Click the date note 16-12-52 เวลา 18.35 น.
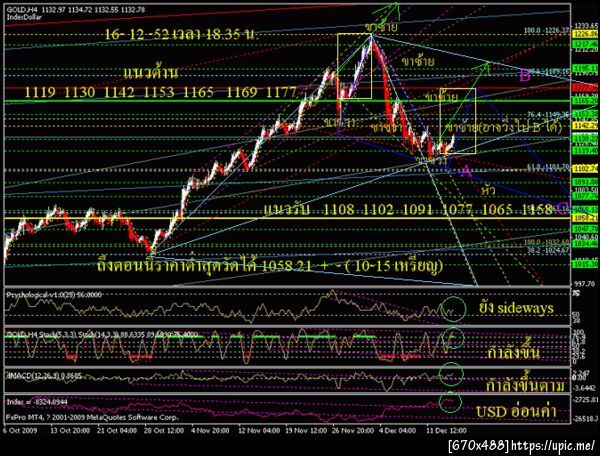 tap(181, 34)
